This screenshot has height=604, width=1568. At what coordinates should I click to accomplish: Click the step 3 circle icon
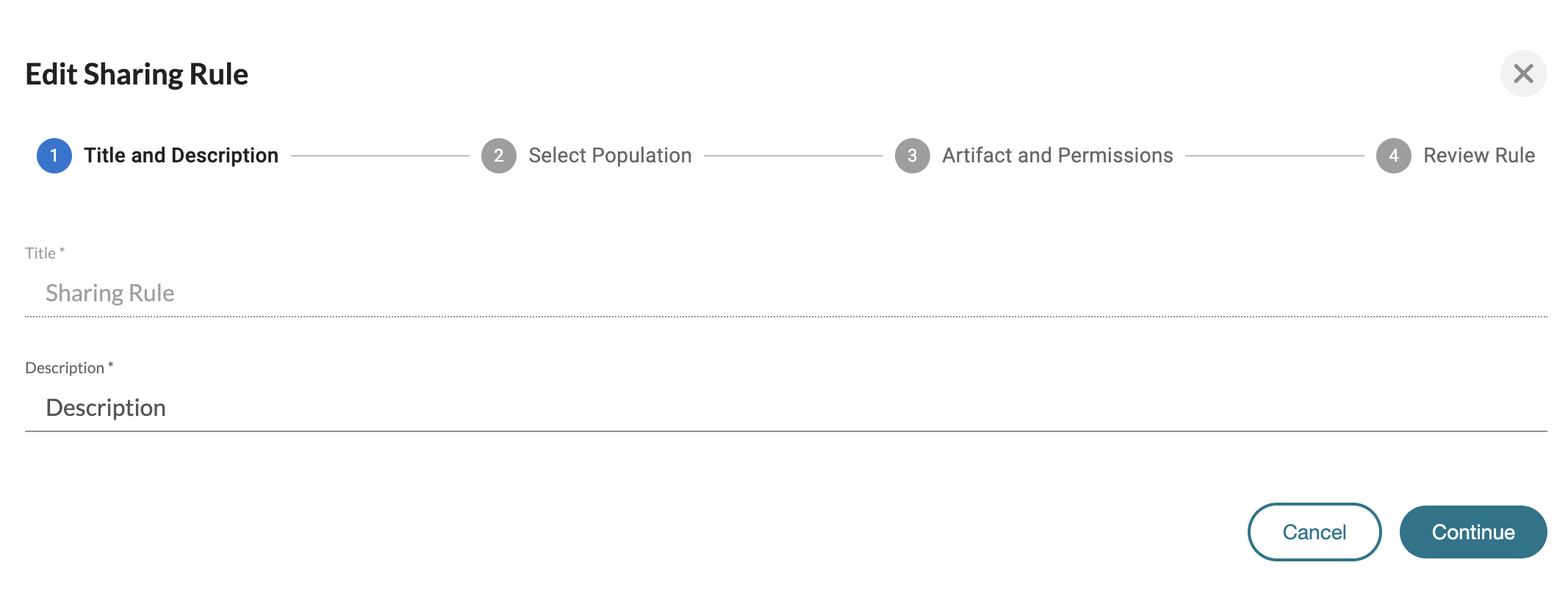pyautogui.click(x=913, y=156)
